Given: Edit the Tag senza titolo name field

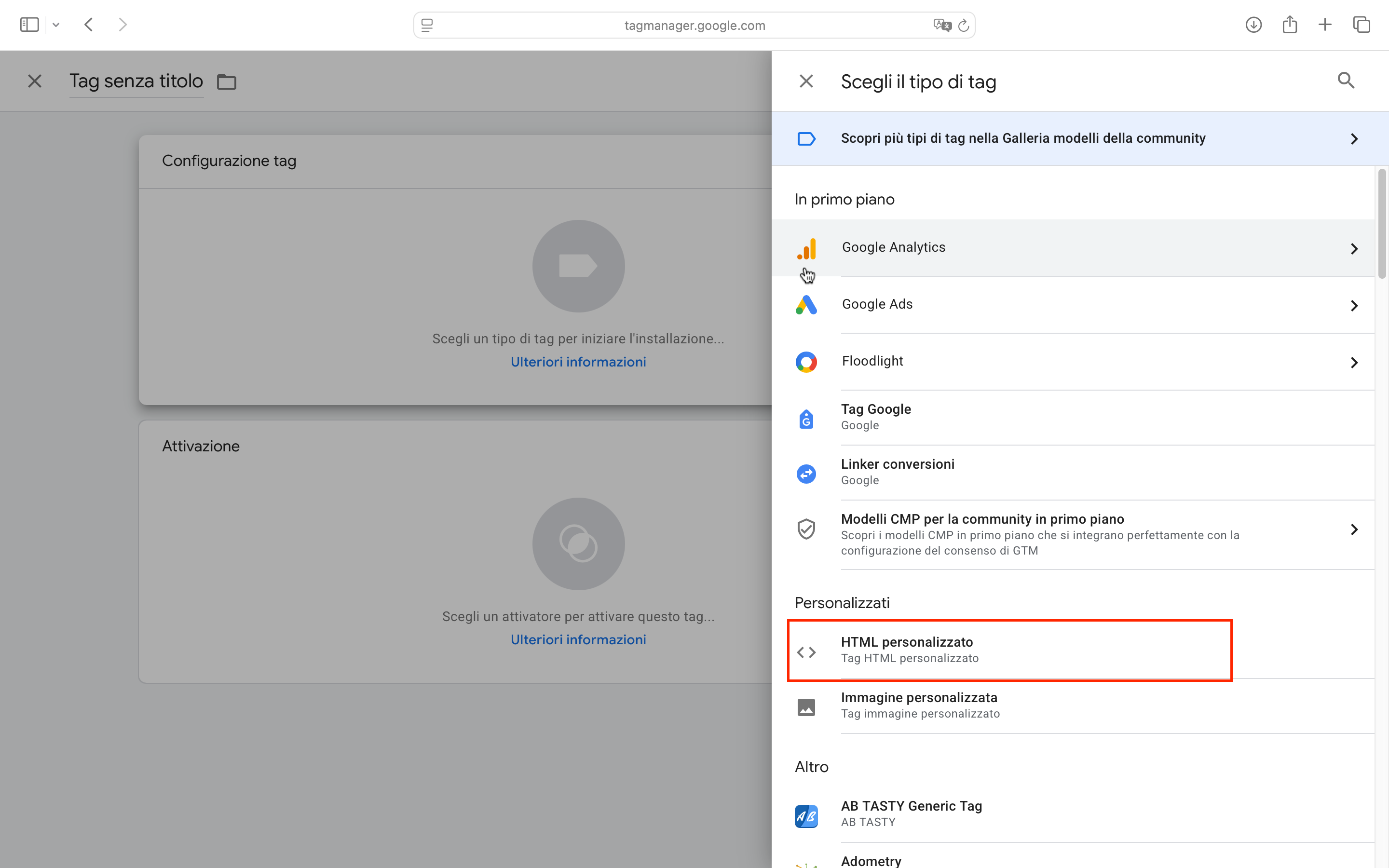Looking at the screenshot, I should pyautogui.click(x=136, y=81).
